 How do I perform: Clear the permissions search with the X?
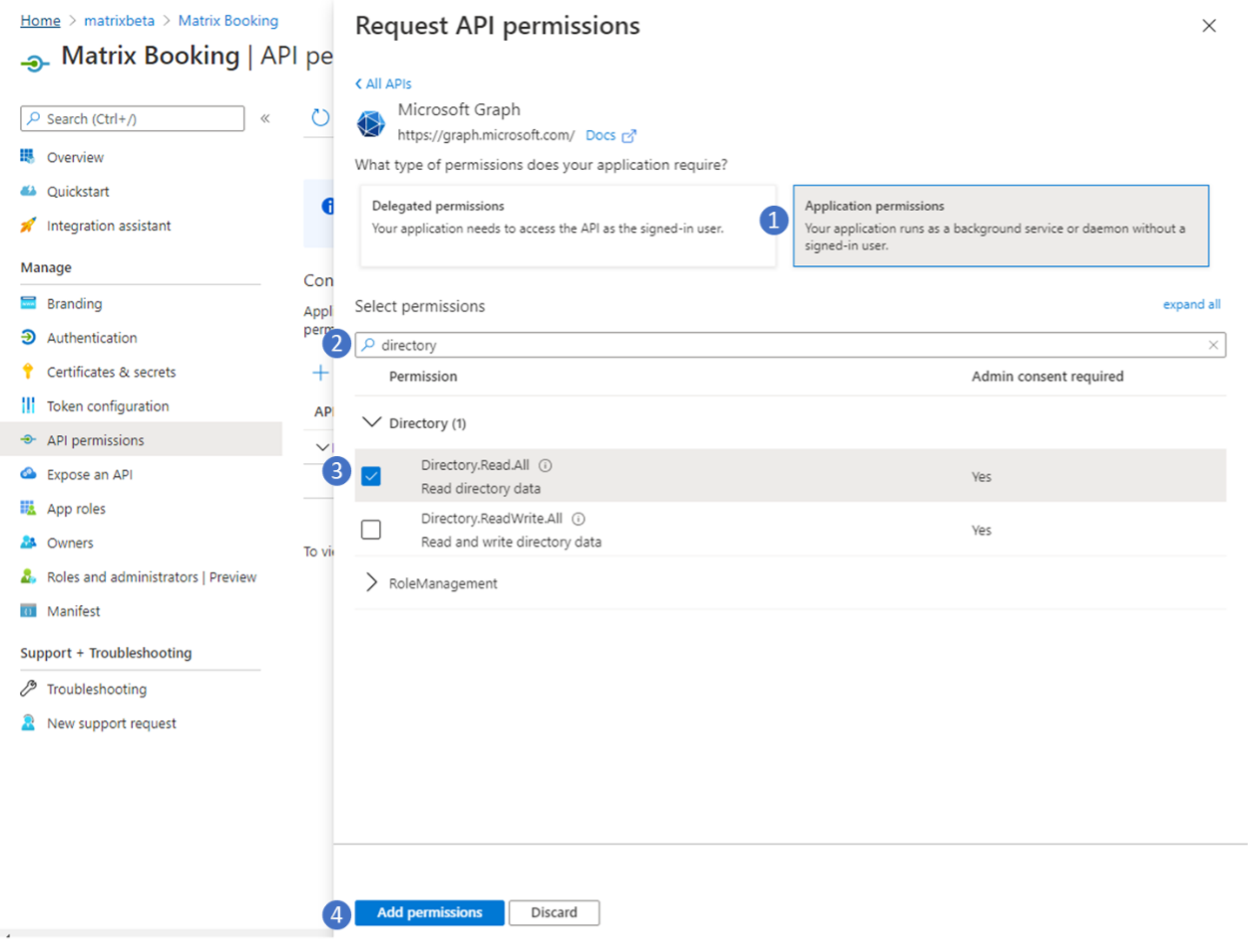1213,345
